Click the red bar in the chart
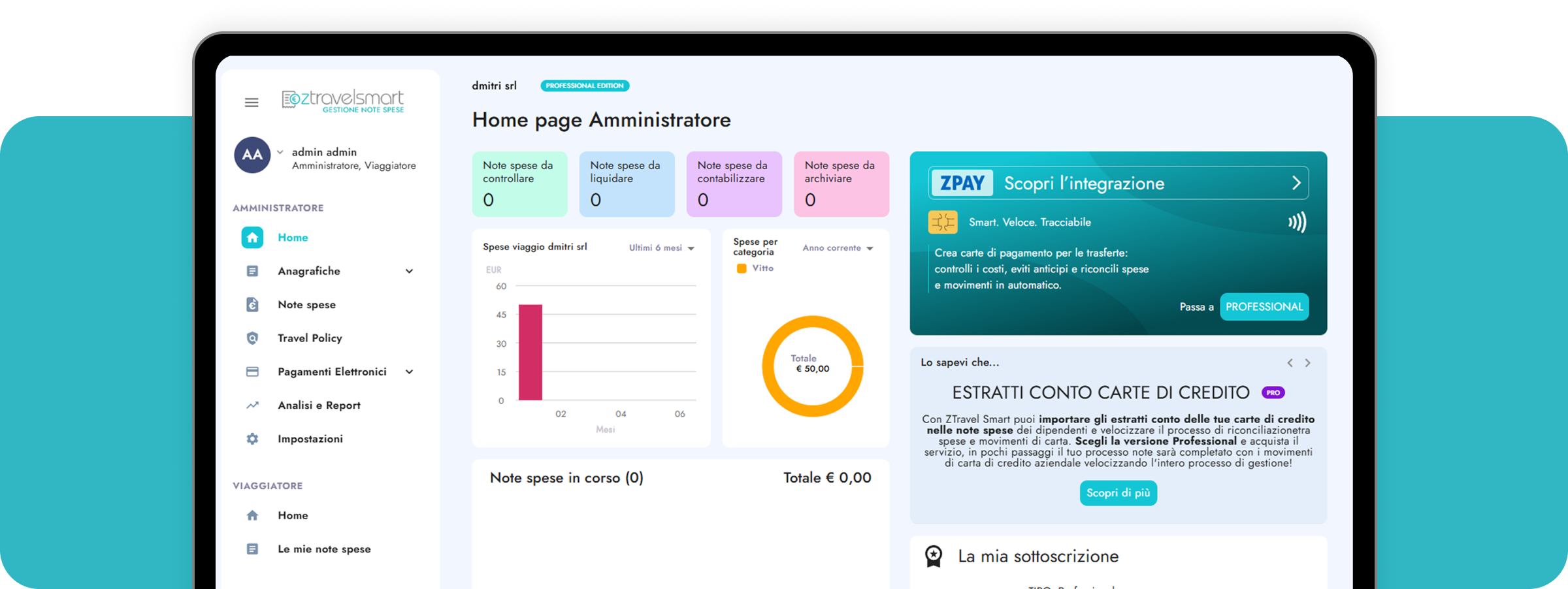 coord(531,352)
